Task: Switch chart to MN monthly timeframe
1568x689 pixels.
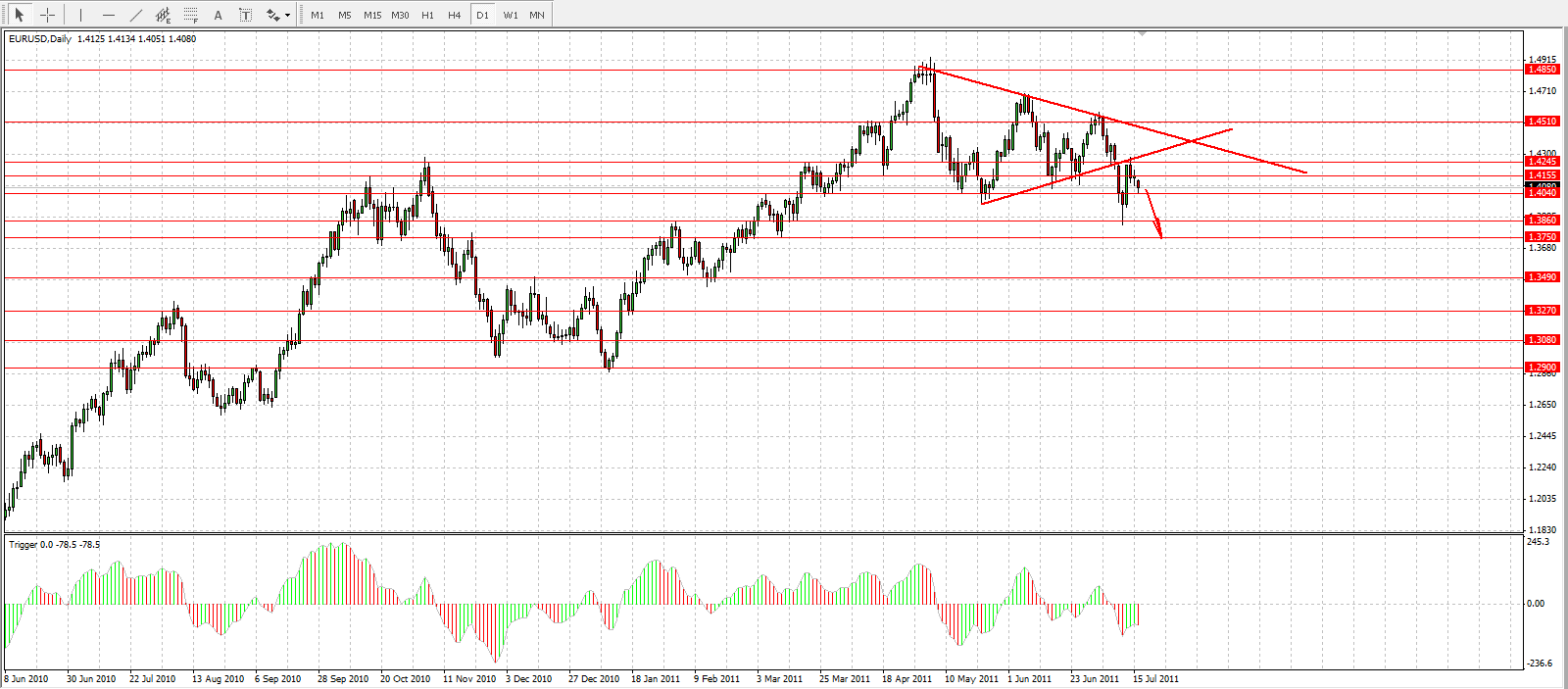Action: coord(537,15)
